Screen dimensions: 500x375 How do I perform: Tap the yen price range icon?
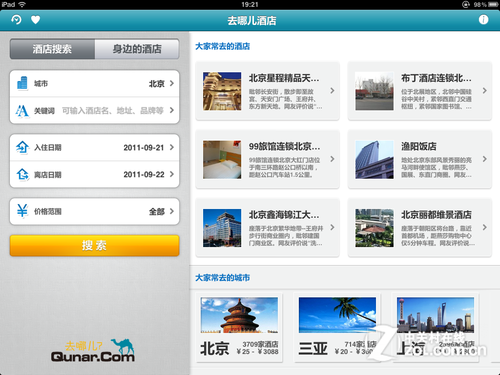22,211
